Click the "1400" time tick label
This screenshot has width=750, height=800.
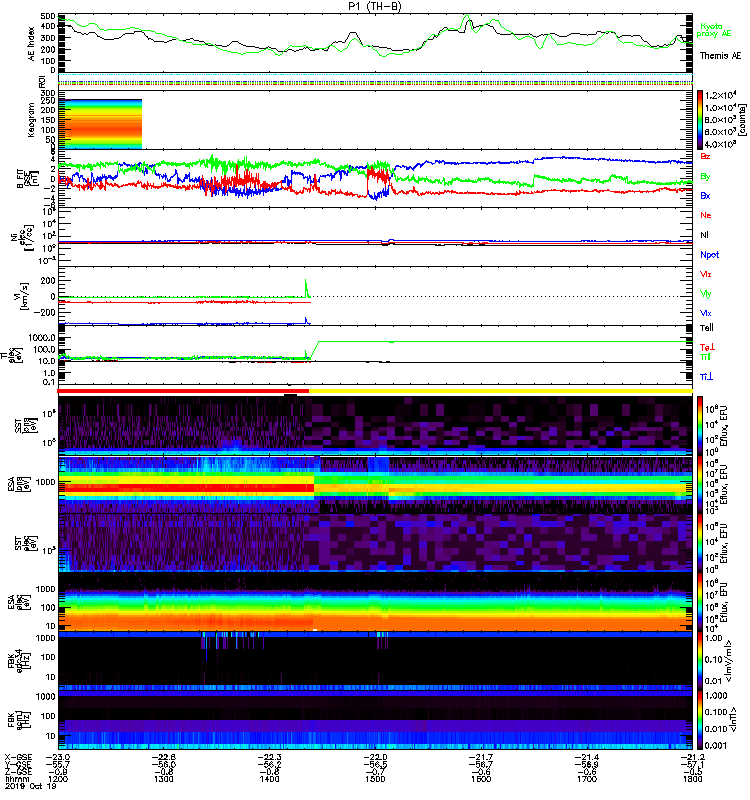click(x=269, y=779)
